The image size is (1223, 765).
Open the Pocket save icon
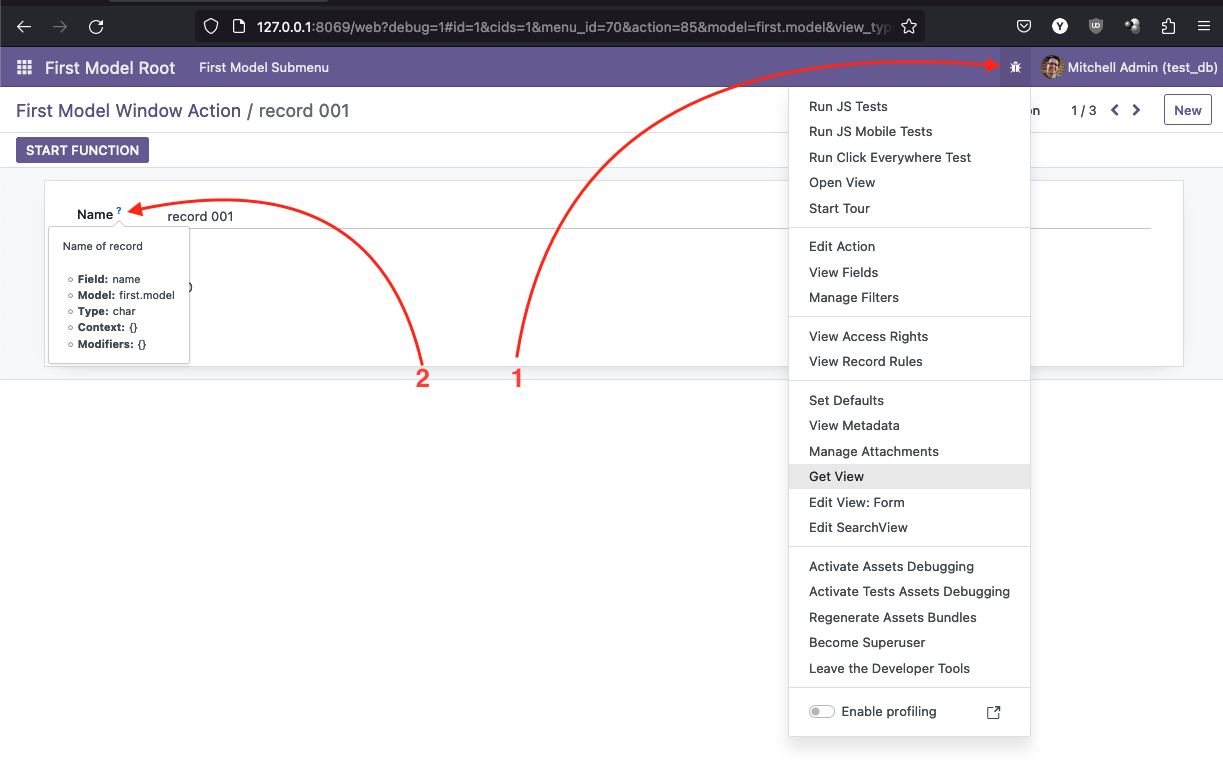click(1024, 27)
